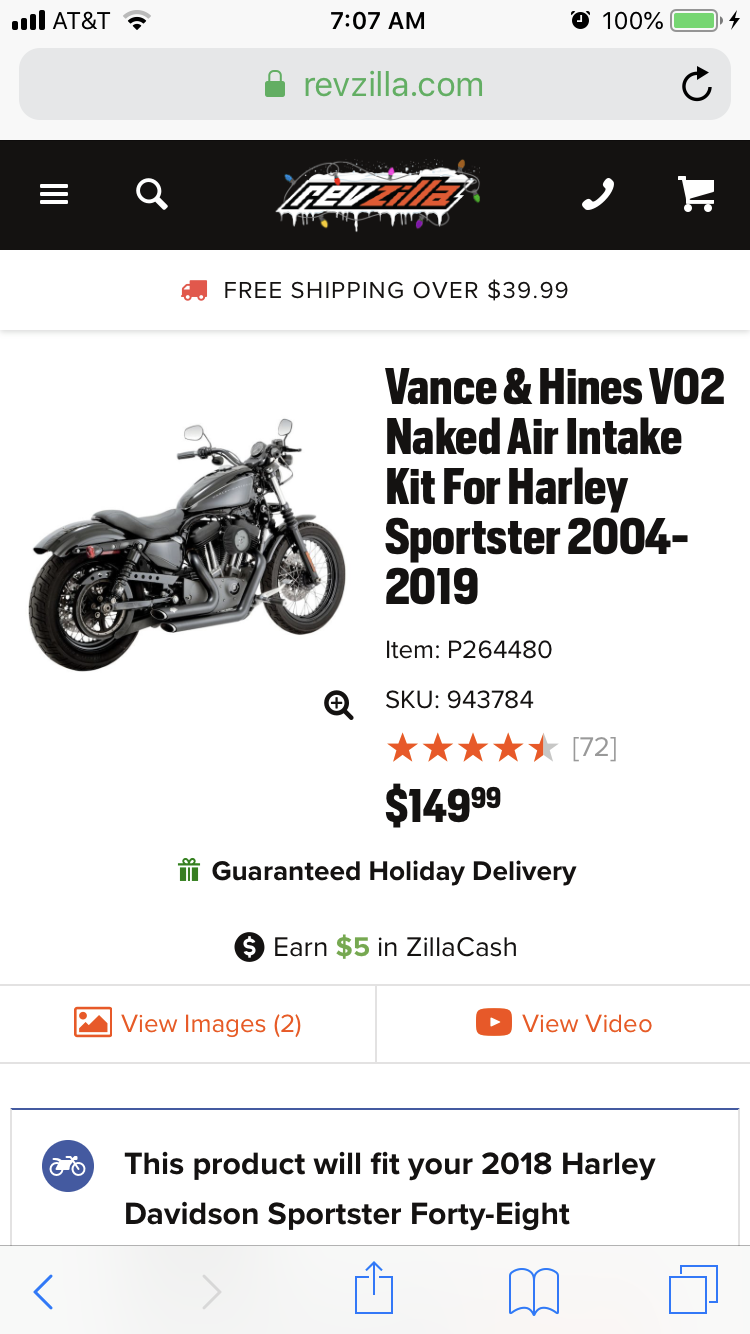Image resolution: width=750 pixels, height=1334 pixels.
Task: Tap Safari's share icon
Action: 375,1290
